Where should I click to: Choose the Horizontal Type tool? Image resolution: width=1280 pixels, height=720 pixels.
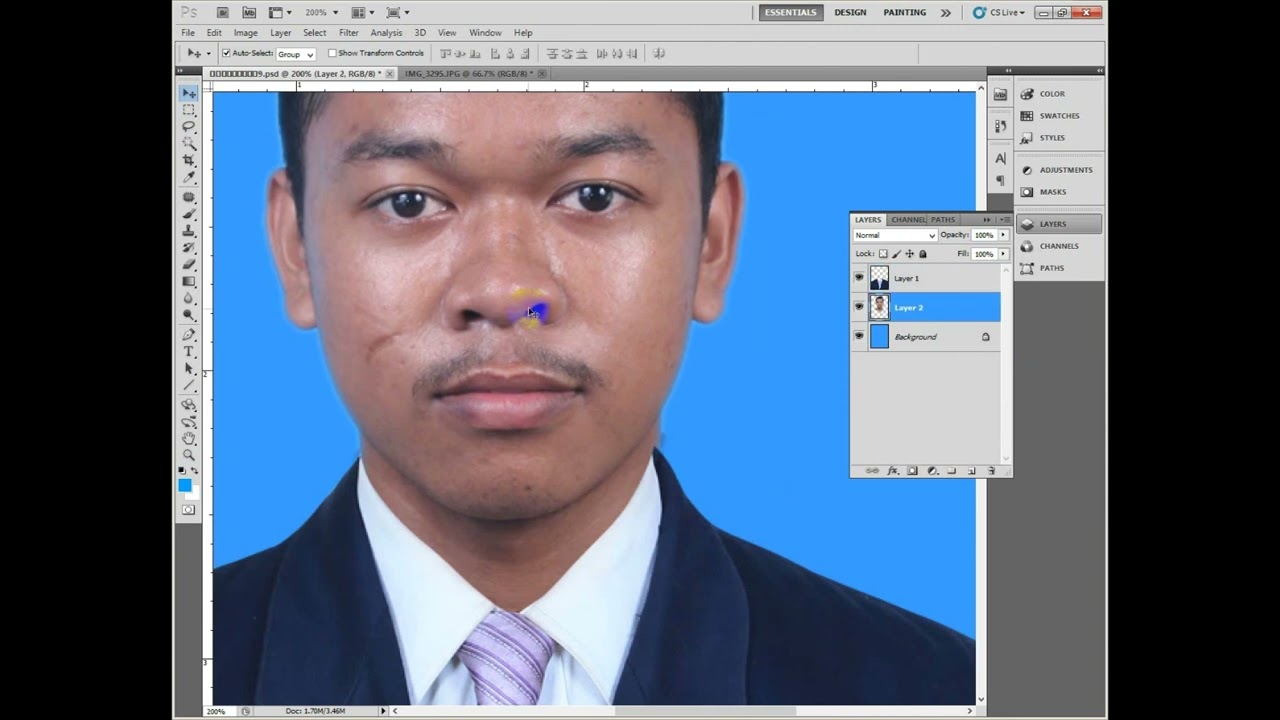188,352
